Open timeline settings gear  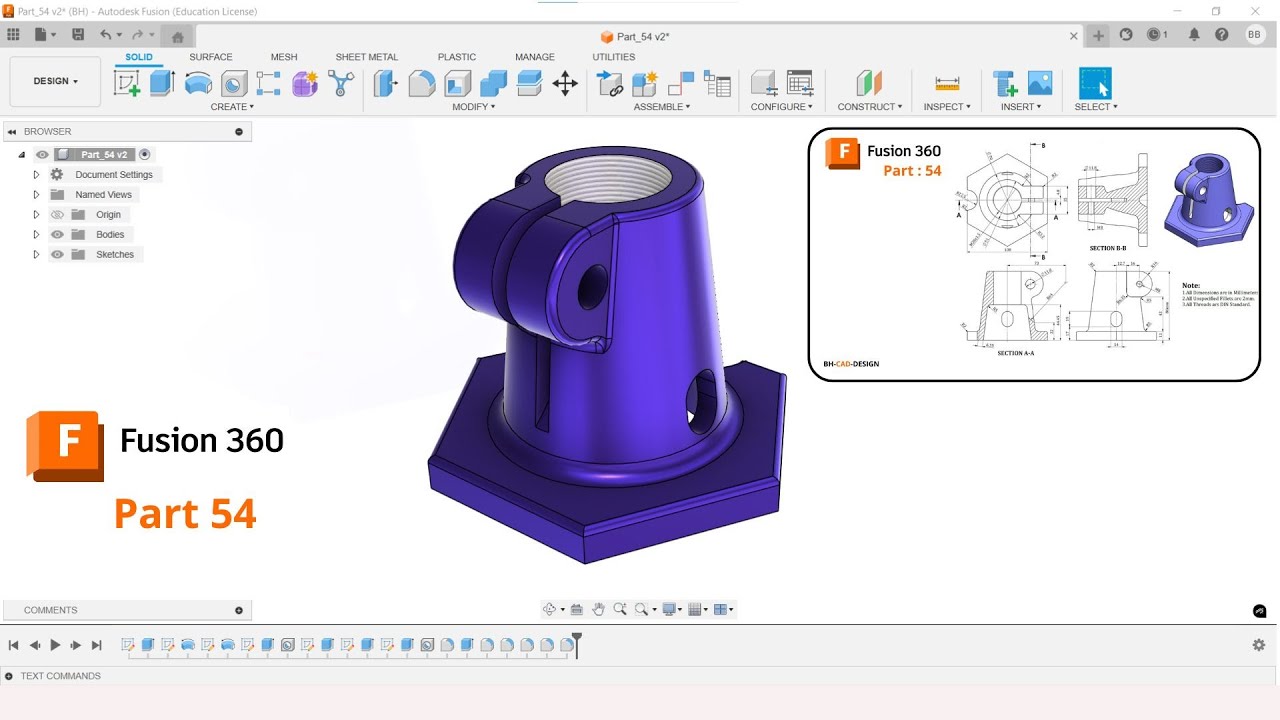[x=1259, y=645]
